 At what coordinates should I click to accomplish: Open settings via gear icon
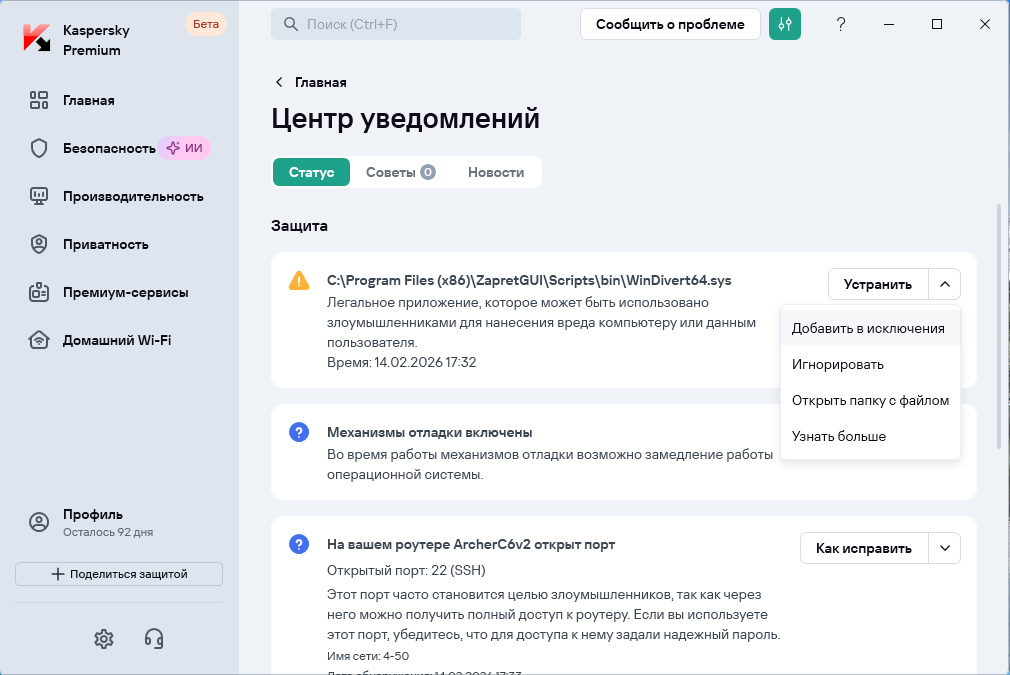point(103,639)
